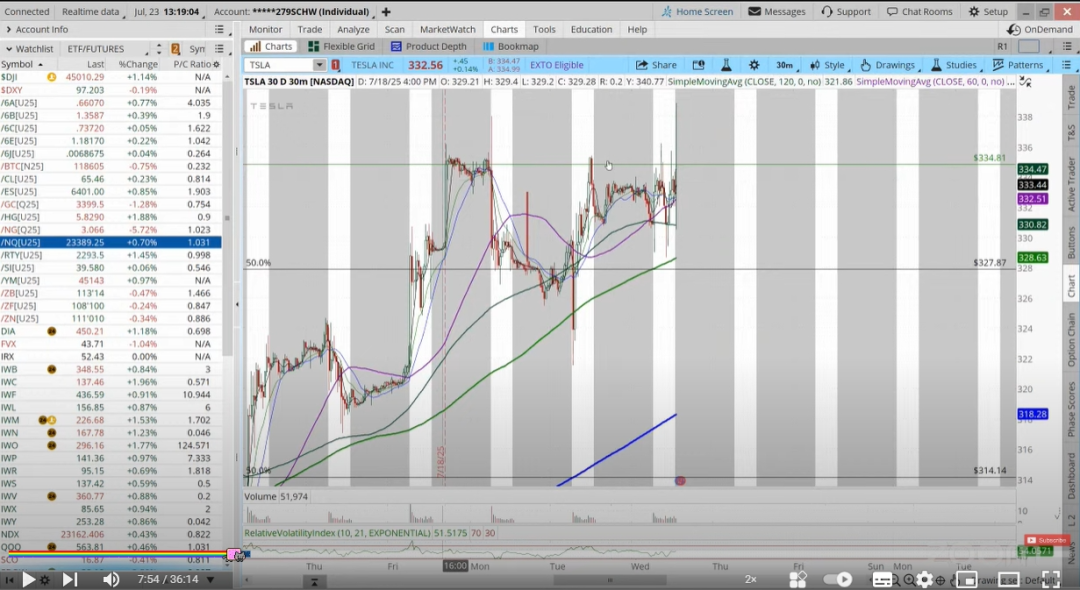Collapse the Watchlist section
This screenshot has width=1080, height=590.
tap(9, 49)
